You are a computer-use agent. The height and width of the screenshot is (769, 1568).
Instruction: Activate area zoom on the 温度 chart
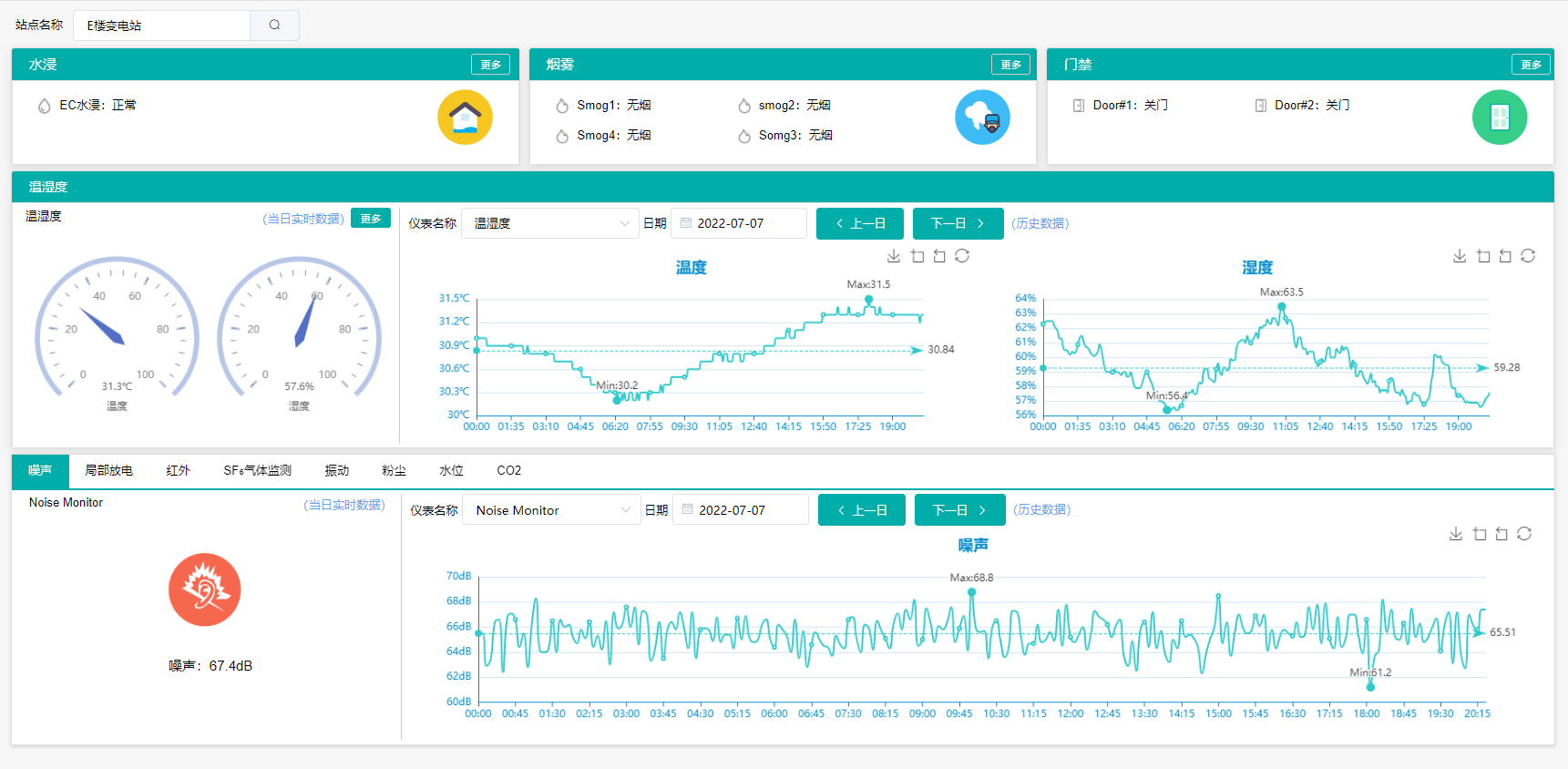(917, 256)
